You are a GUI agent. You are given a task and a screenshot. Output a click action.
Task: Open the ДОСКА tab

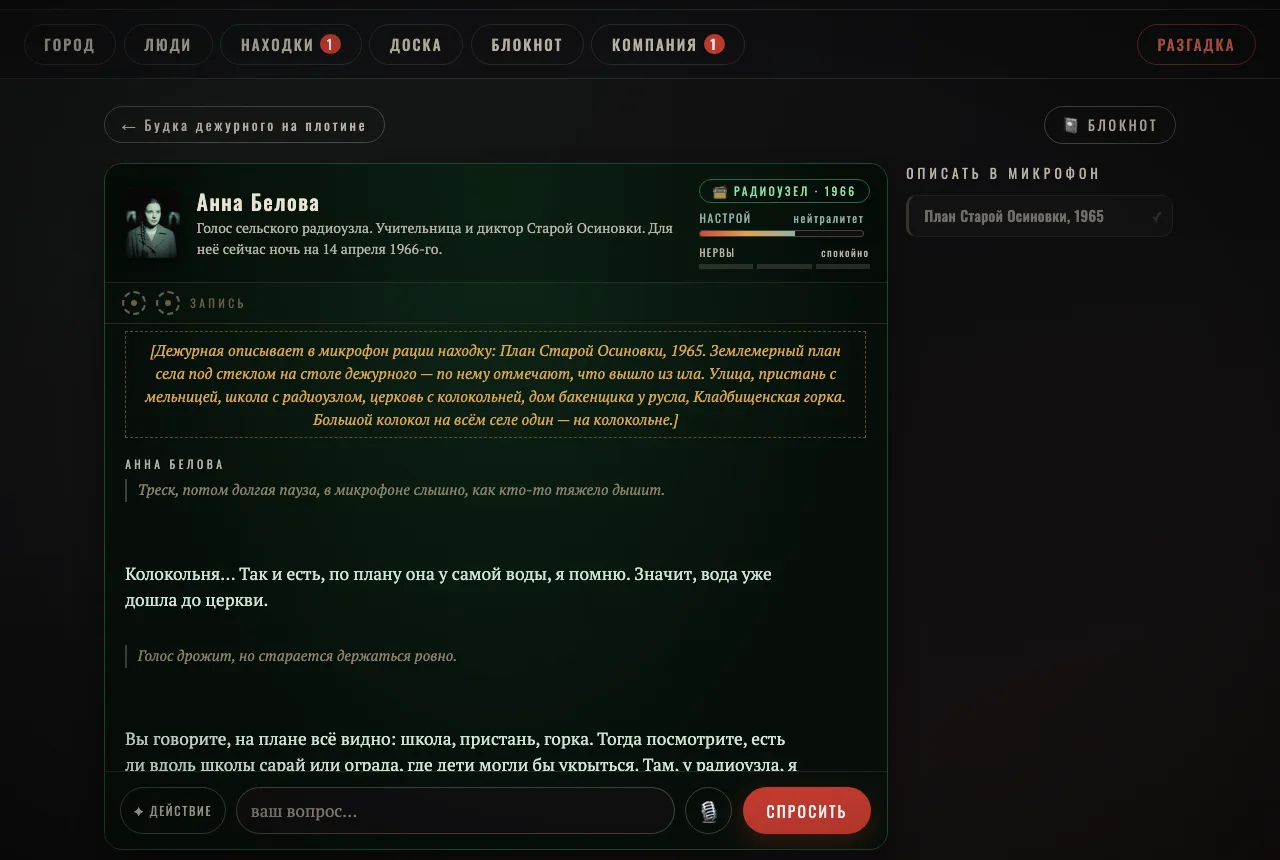[x=416, y=45]
